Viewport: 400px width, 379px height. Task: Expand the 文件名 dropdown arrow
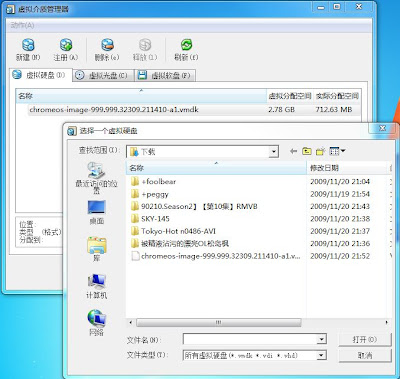322,340
